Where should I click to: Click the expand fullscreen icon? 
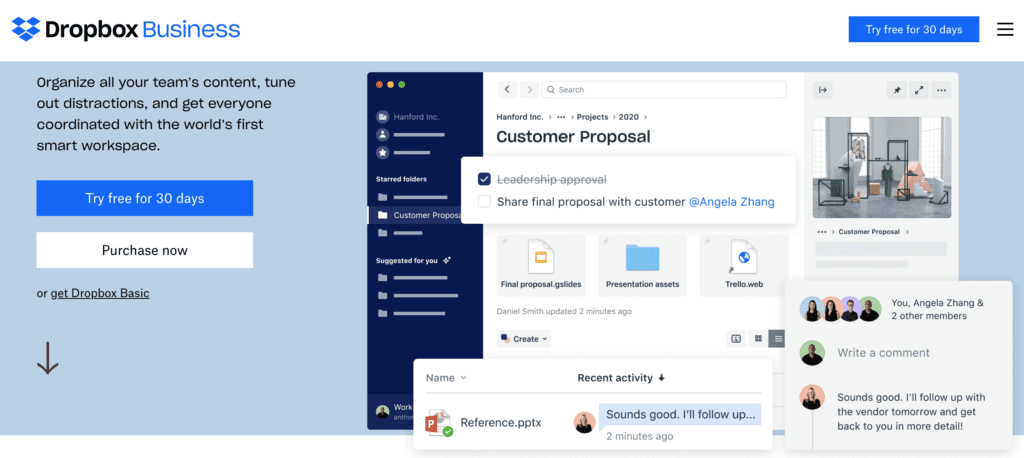[x=919, y=90]
